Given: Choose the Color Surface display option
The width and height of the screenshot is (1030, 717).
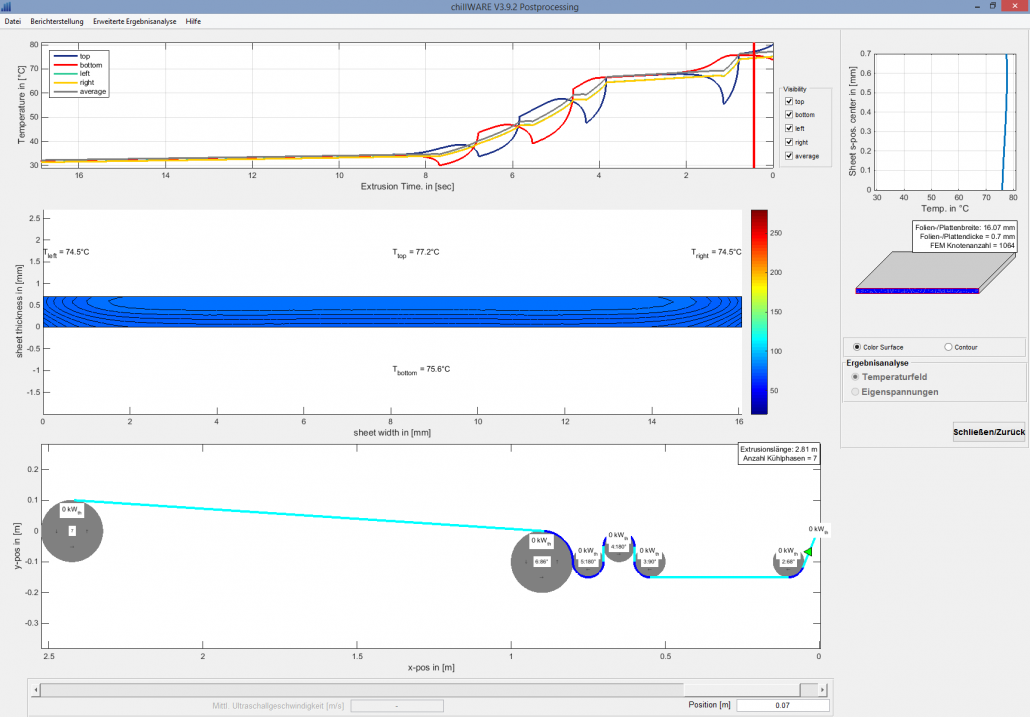Looking at the screenshot, I should click(856, 347).
